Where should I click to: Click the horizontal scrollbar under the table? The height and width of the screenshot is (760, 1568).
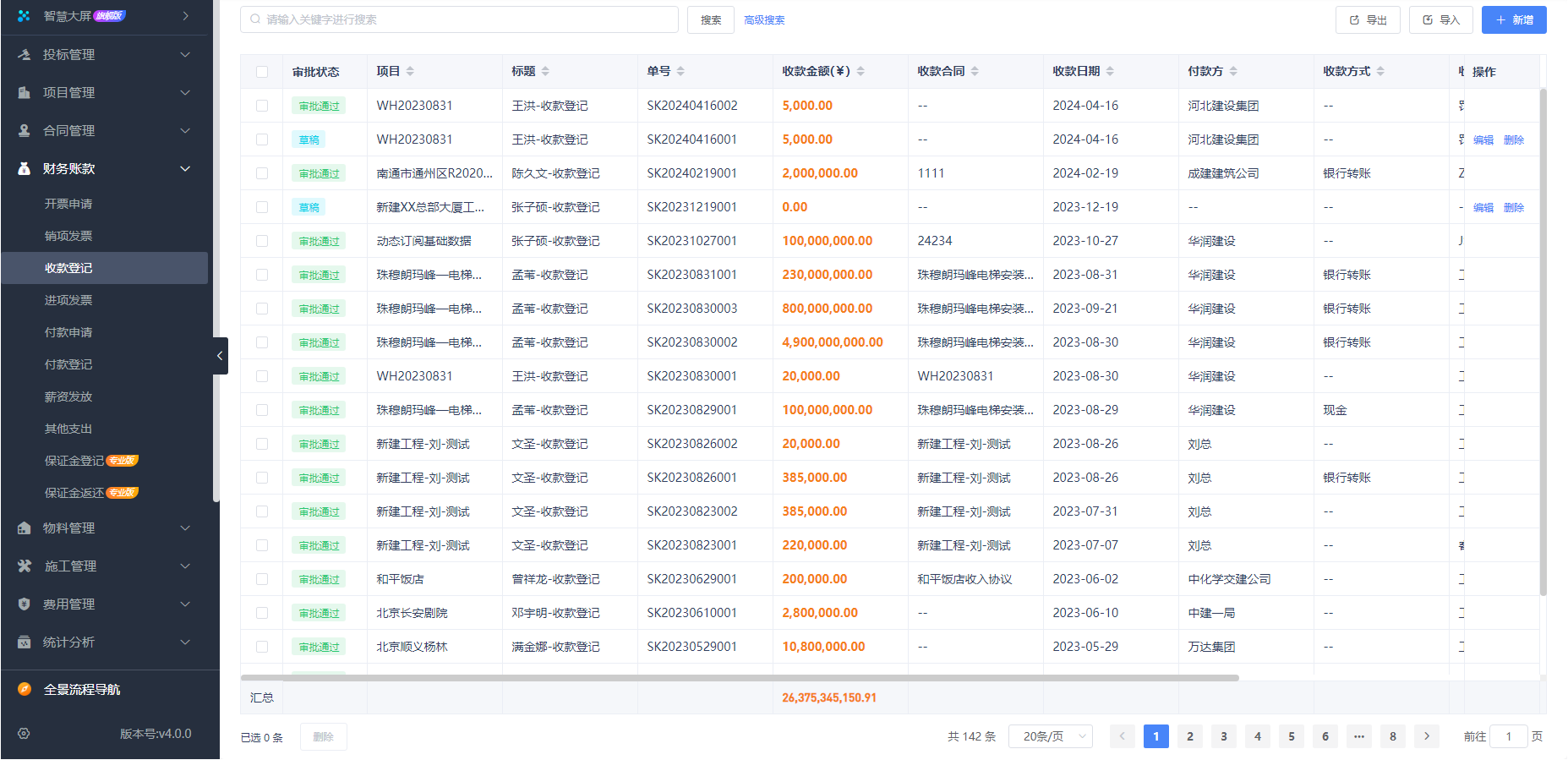click(740, 678)
